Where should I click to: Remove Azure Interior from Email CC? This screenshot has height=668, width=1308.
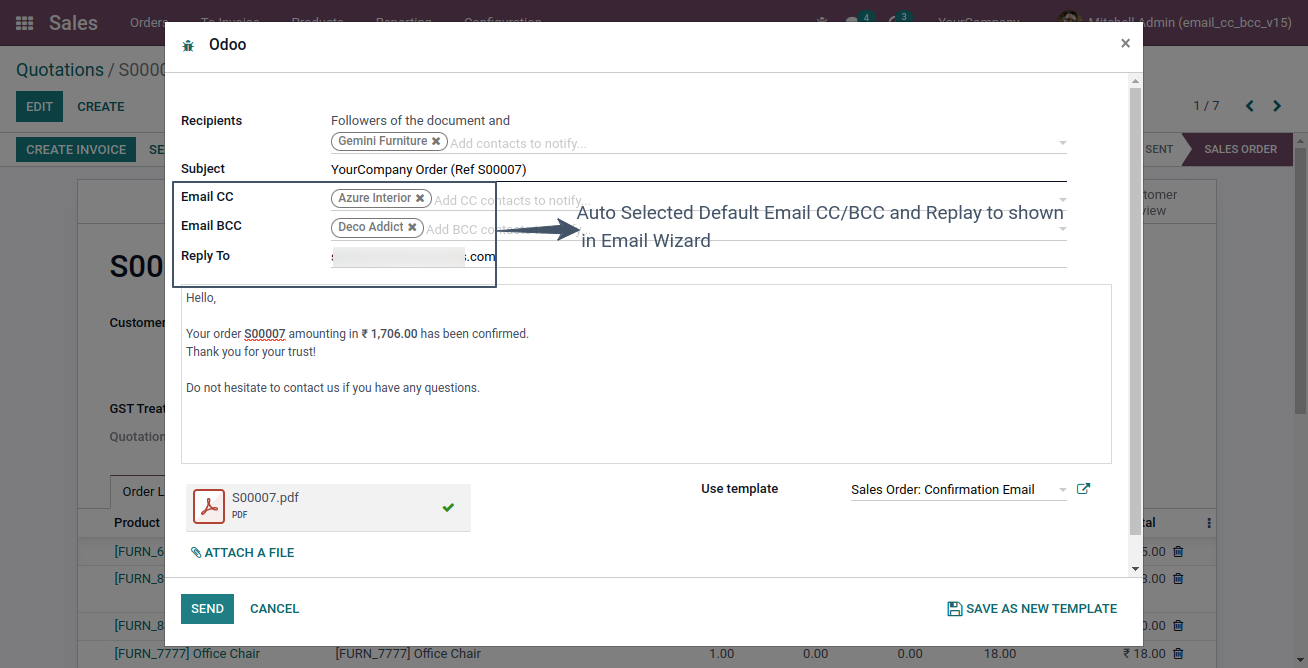(420, 199)
